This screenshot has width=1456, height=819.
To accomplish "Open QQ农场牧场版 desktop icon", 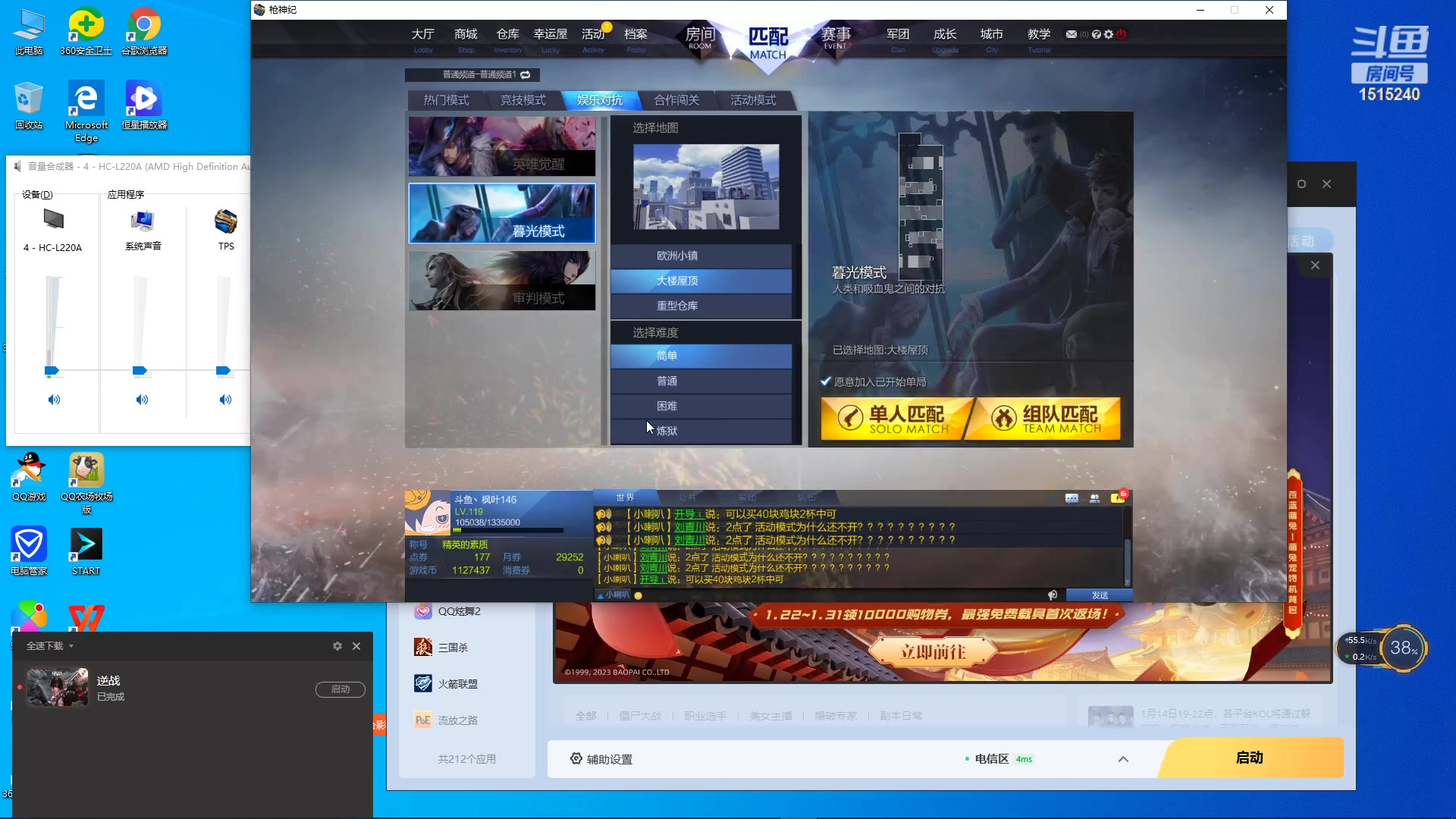I will pyautogui.click(x=86, y=483).
